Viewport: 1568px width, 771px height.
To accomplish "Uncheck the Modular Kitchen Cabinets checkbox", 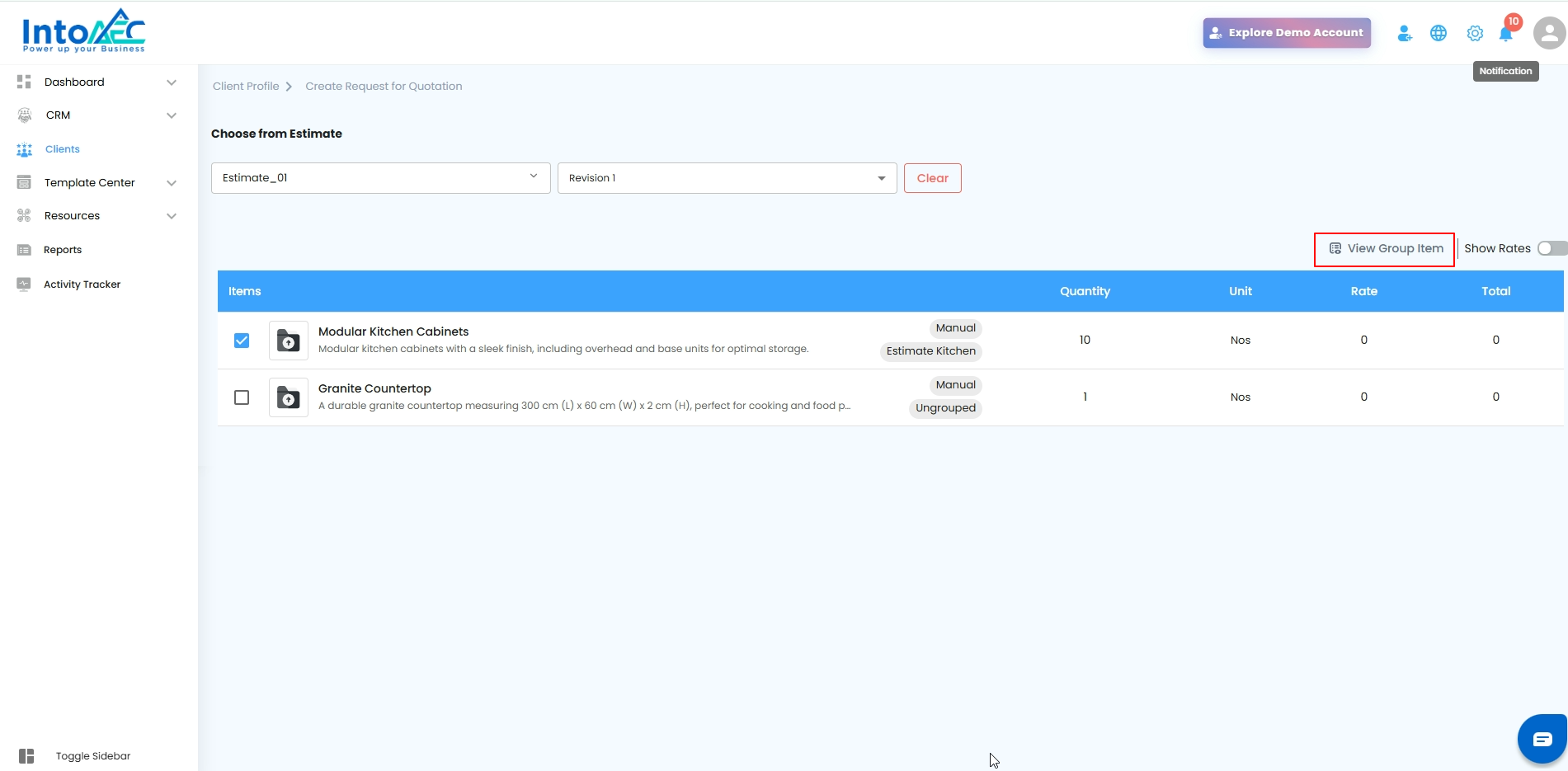I will [x=242, y=341].
